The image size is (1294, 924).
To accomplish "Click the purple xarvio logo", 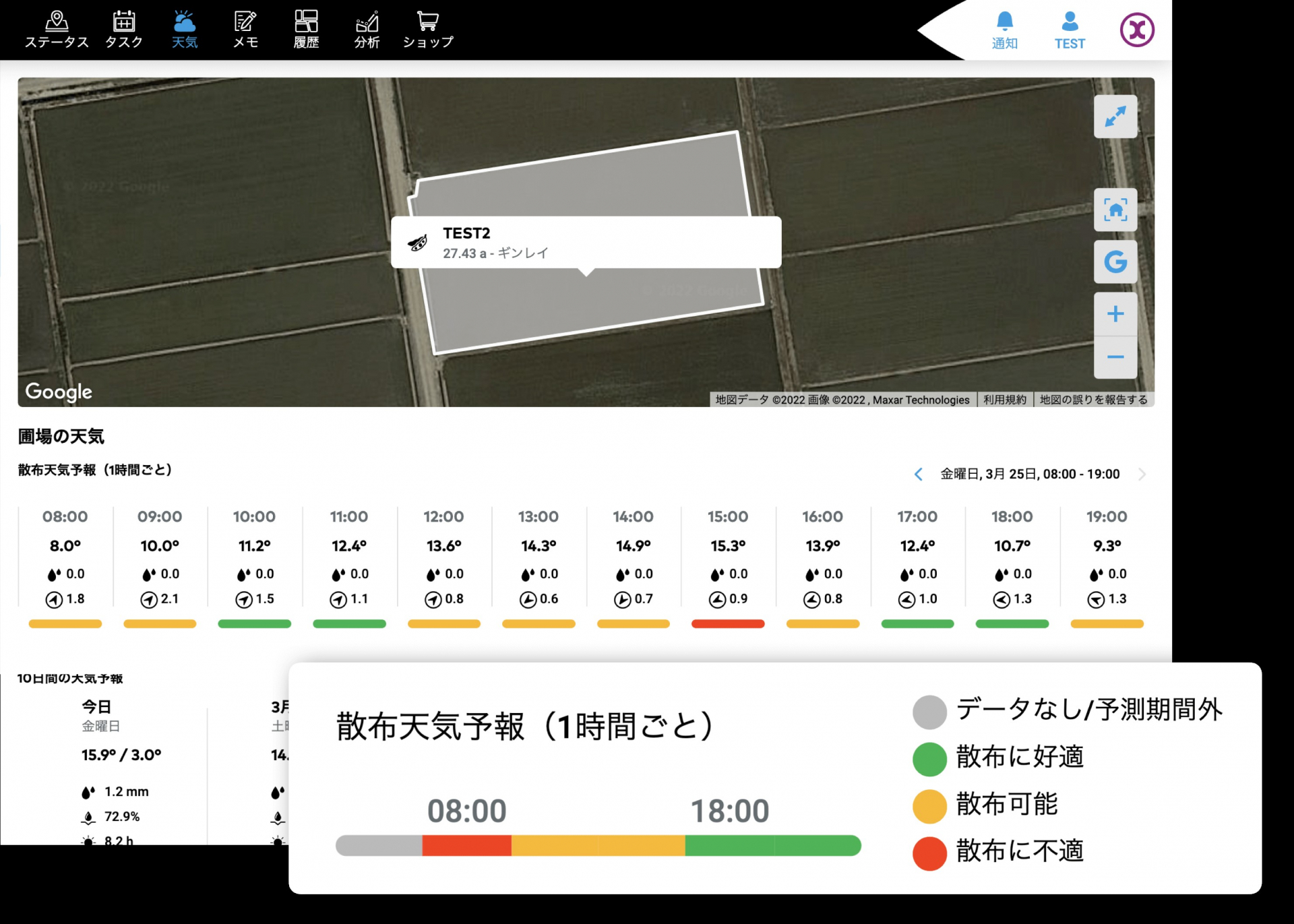I will (1137, 30).
